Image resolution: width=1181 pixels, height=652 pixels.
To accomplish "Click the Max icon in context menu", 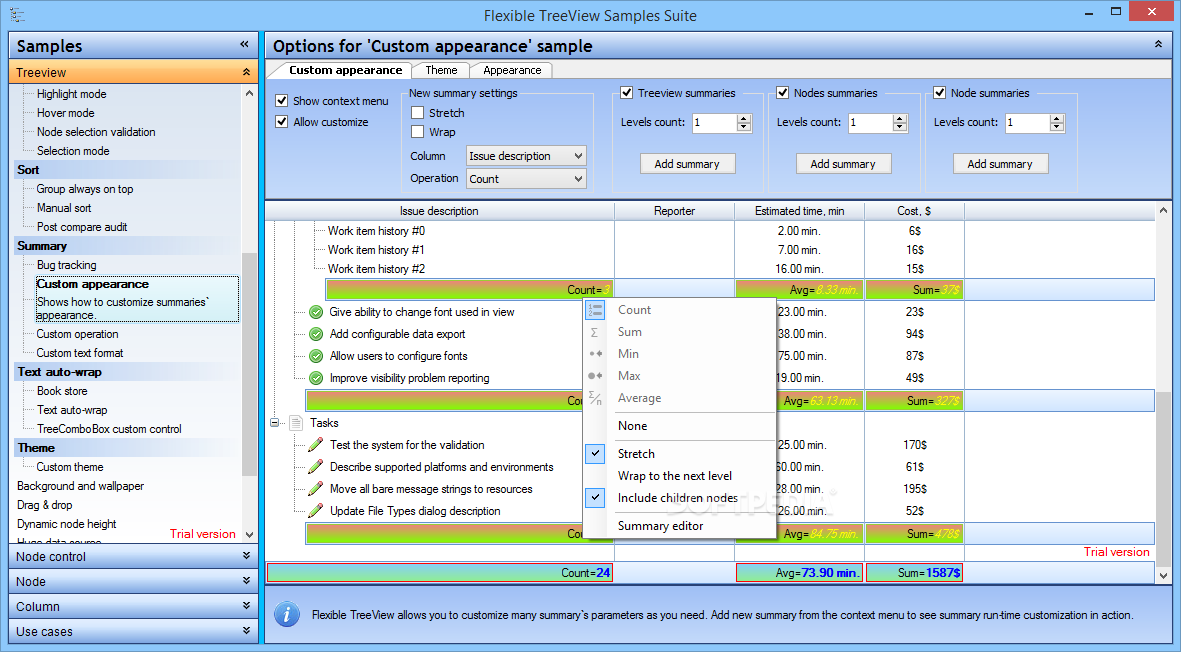I will click(x=595, y=376).
